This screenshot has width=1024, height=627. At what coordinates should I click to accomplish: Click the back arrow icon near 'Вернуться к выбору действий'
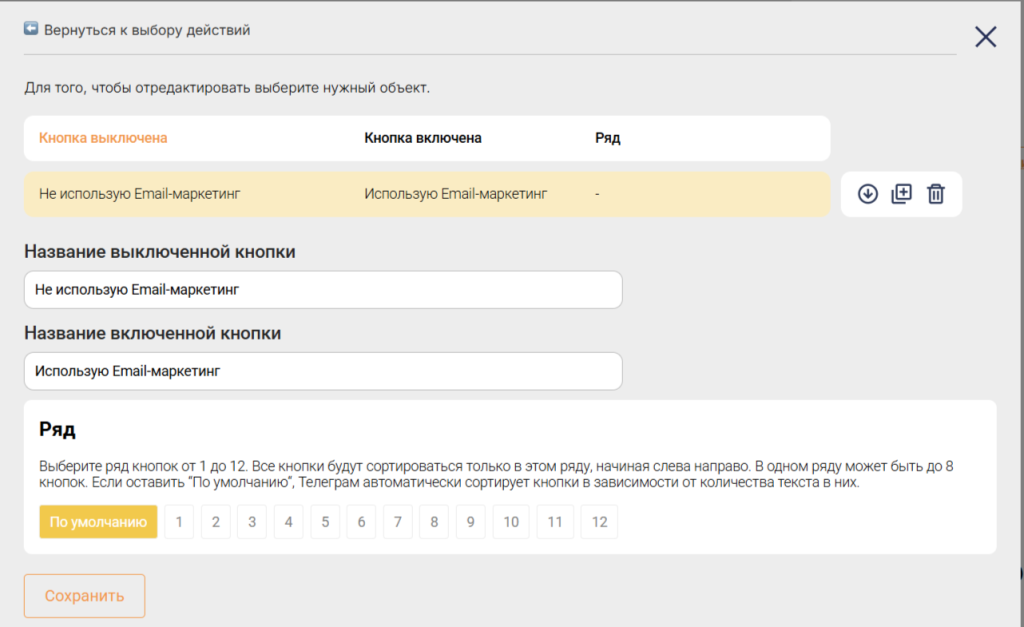[x=31, y=30]
